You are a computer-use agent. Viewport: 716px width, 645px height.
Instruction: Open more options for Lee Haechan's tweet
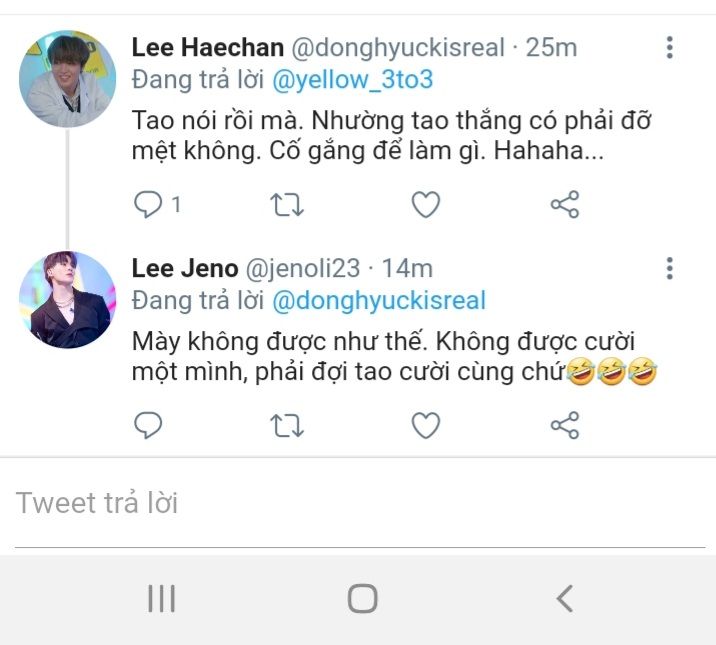click(x=669, y=47)
